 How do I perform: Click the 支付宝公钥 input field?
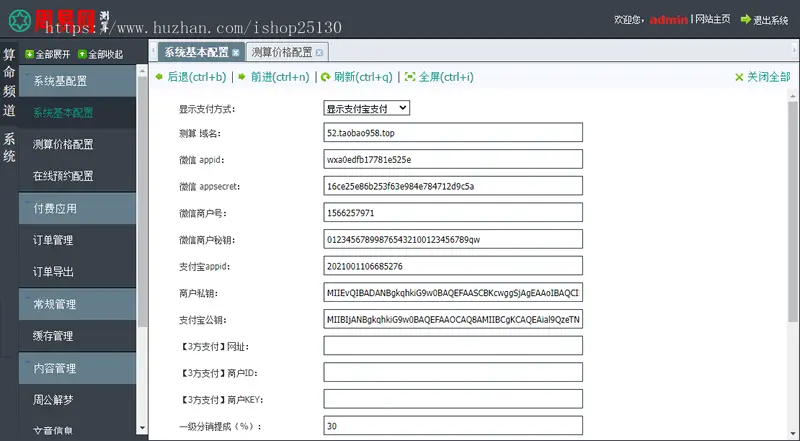point(453,319)
